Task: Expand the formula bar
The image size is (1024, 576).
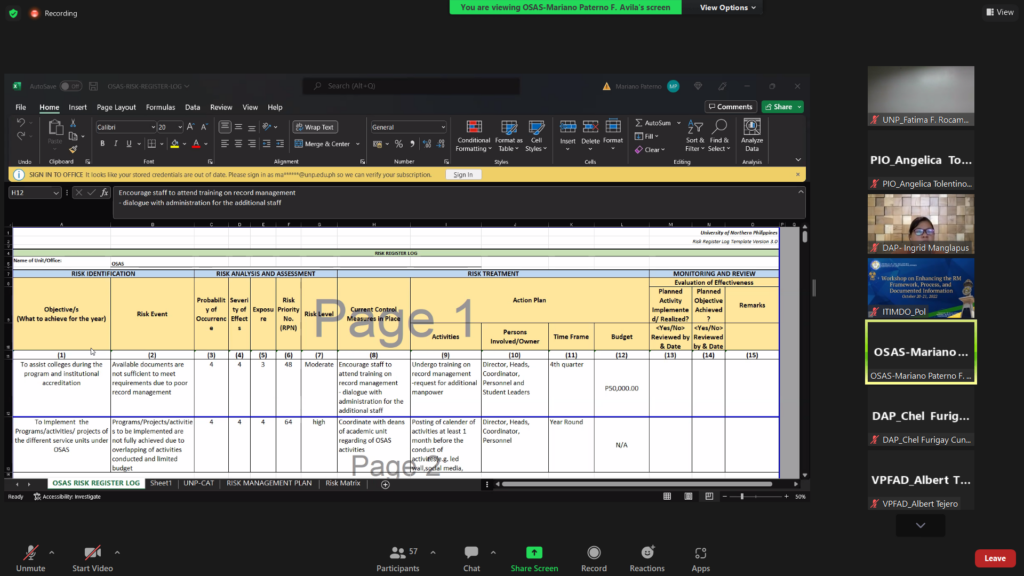Action: (x=801, y=192)
